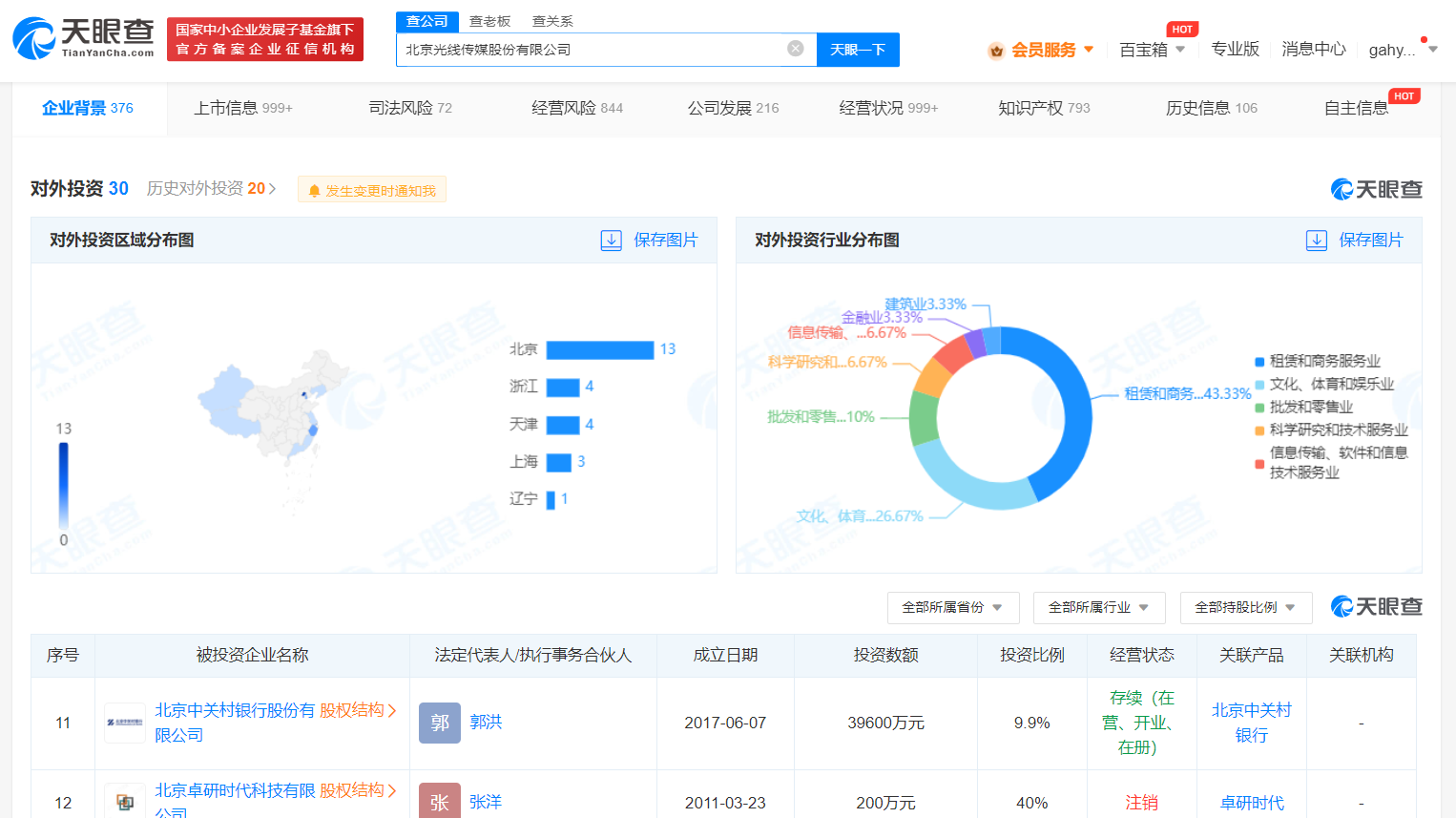Clear the search box with the X icon
The height and width of the screenshot is (818, 1456).
click(x=795, y=49)
